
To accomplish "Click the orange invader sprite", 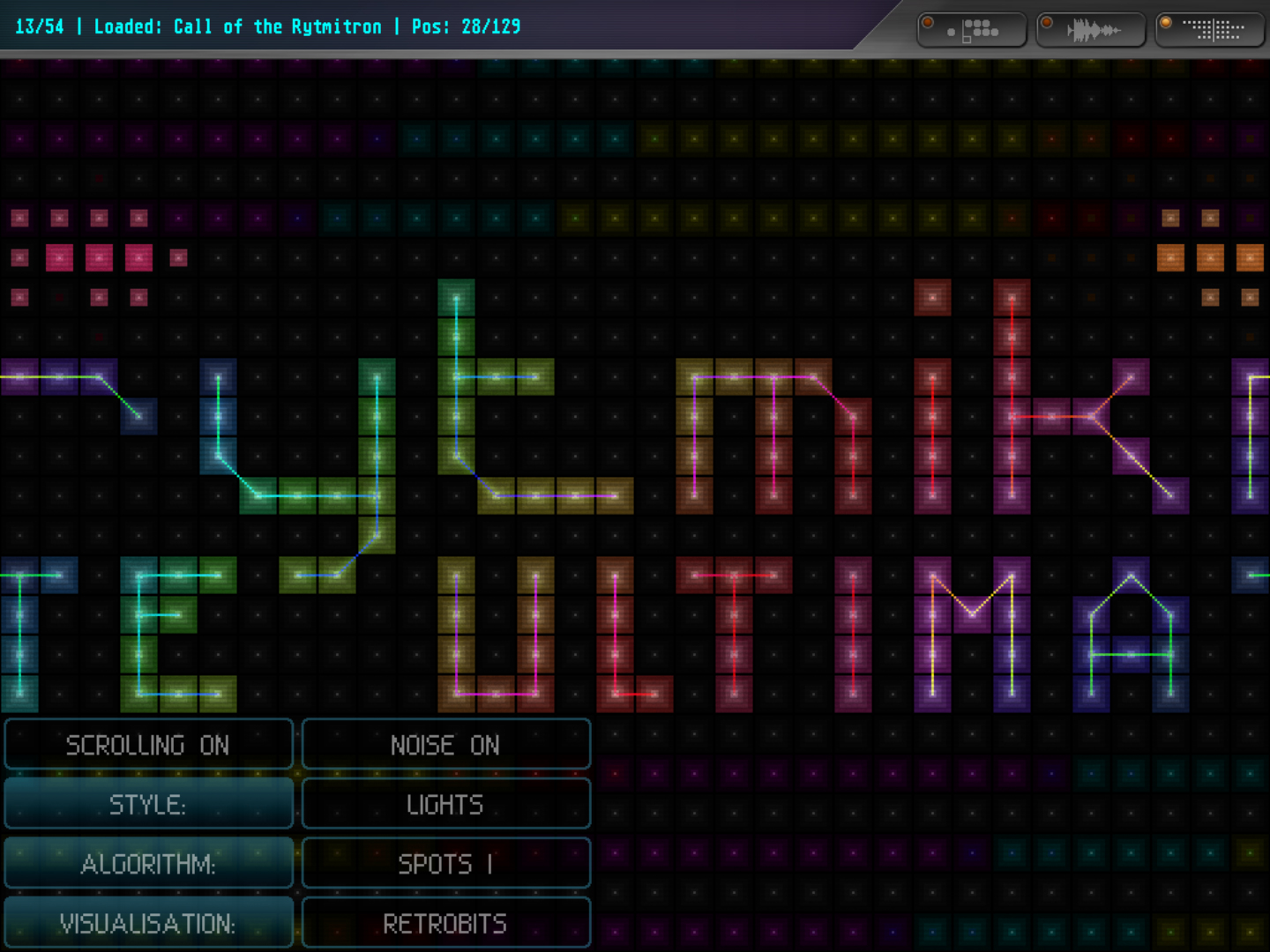I will [1210, 257].
